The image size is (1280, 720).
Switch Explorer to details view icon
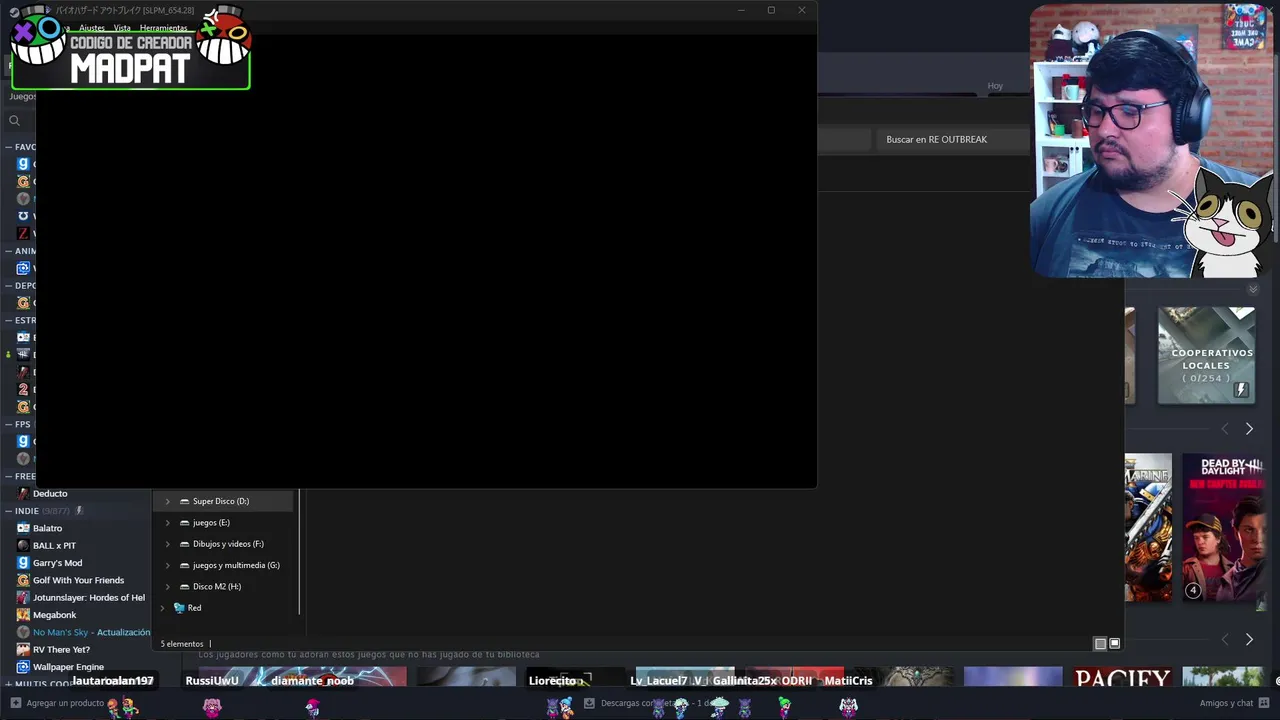tap(1100, 644)
